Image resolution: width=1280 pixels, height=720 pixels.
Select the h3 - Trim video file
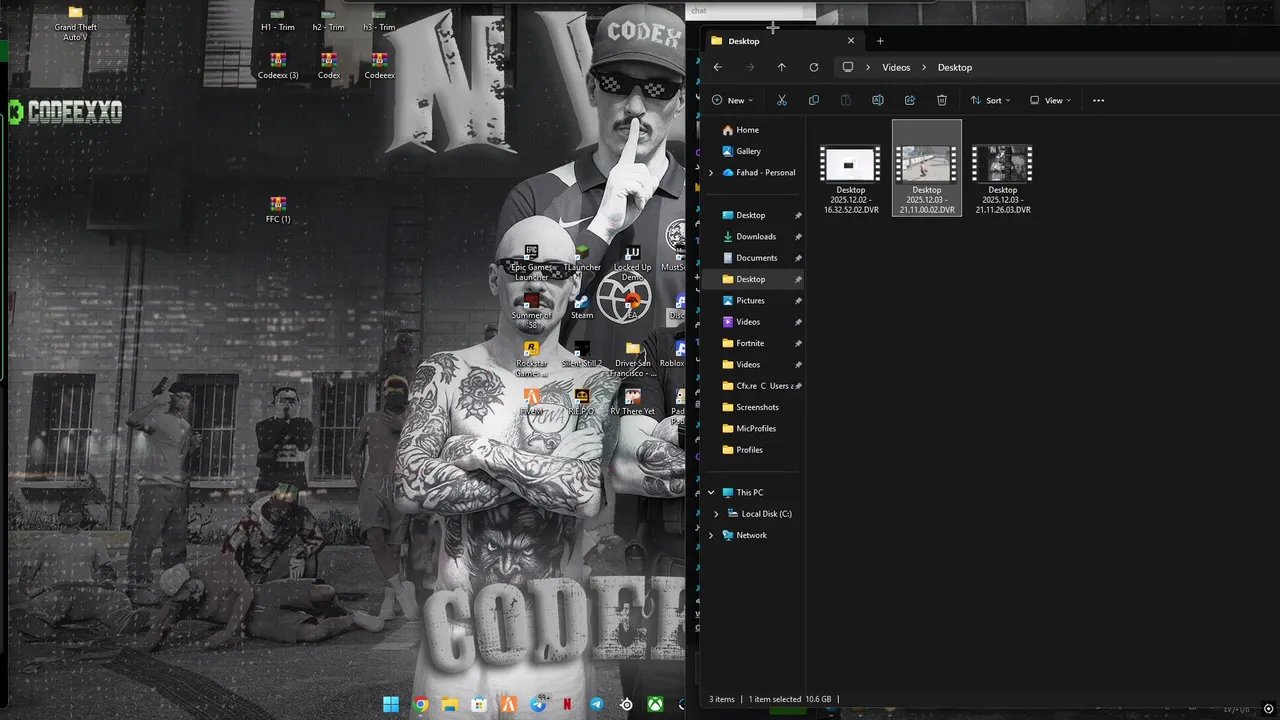379,20
